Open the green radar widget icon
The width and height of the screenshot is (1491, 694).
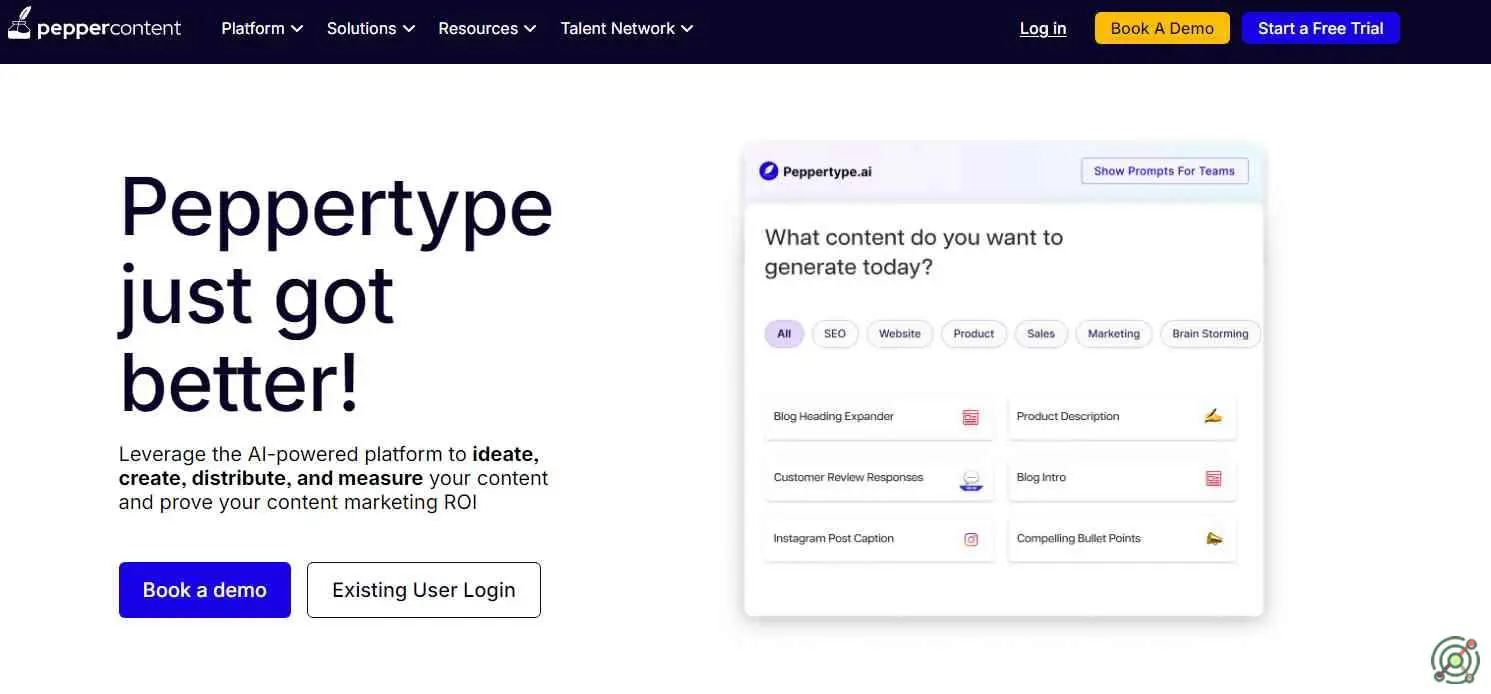pos(1455,658)
